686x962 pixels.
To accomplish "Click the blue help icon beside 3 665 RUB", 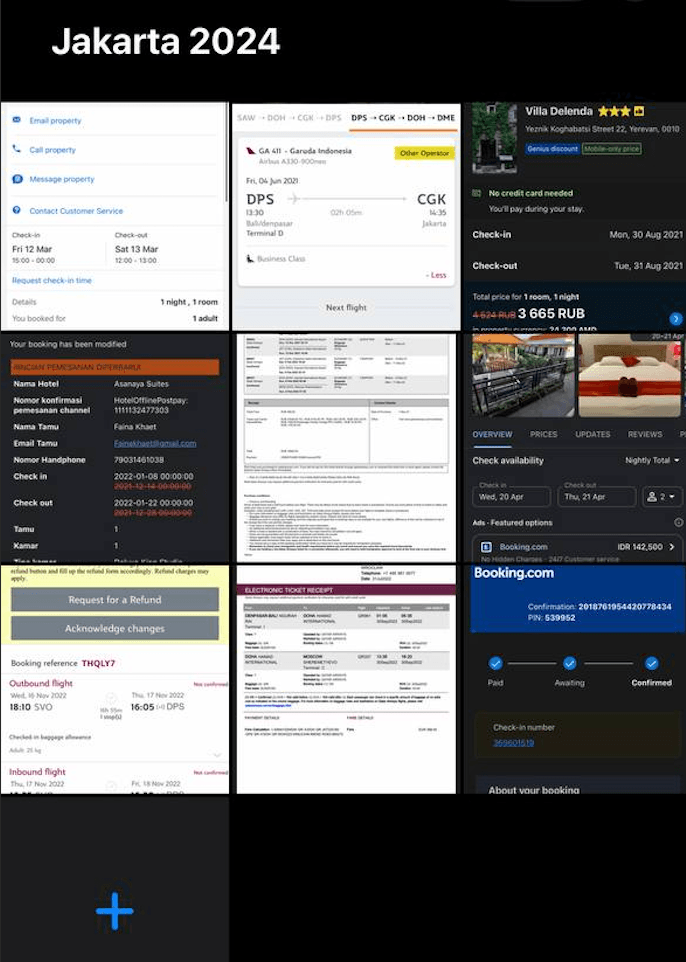I will pyautogui.click(x=676, y=319).
